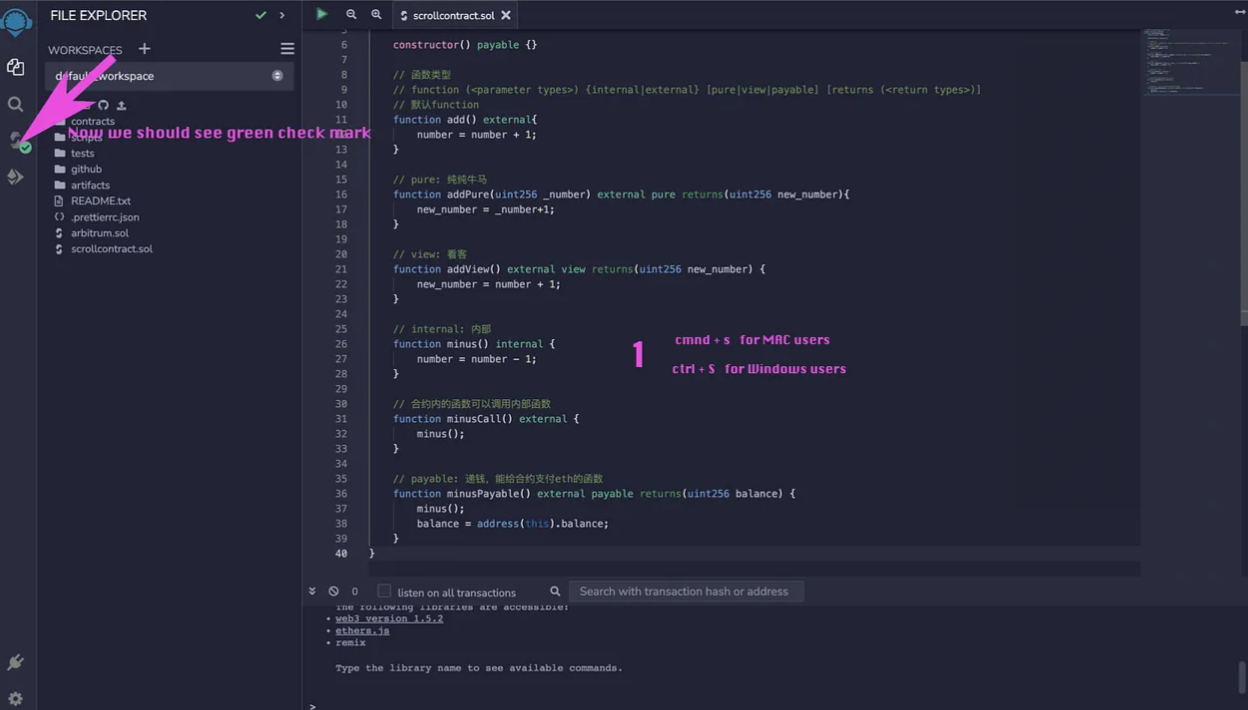1248x710 pixels.
Task: Click line number 40 in the gutter
Action: point(341,553)
